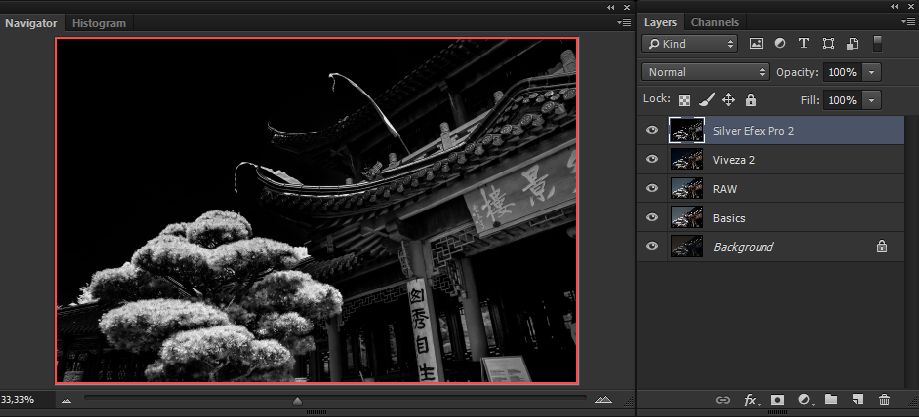The height and width of the screenshot is (417, 919).
Task: Filter layers by adjustment layer icon
Action: (x=780, y=43)
